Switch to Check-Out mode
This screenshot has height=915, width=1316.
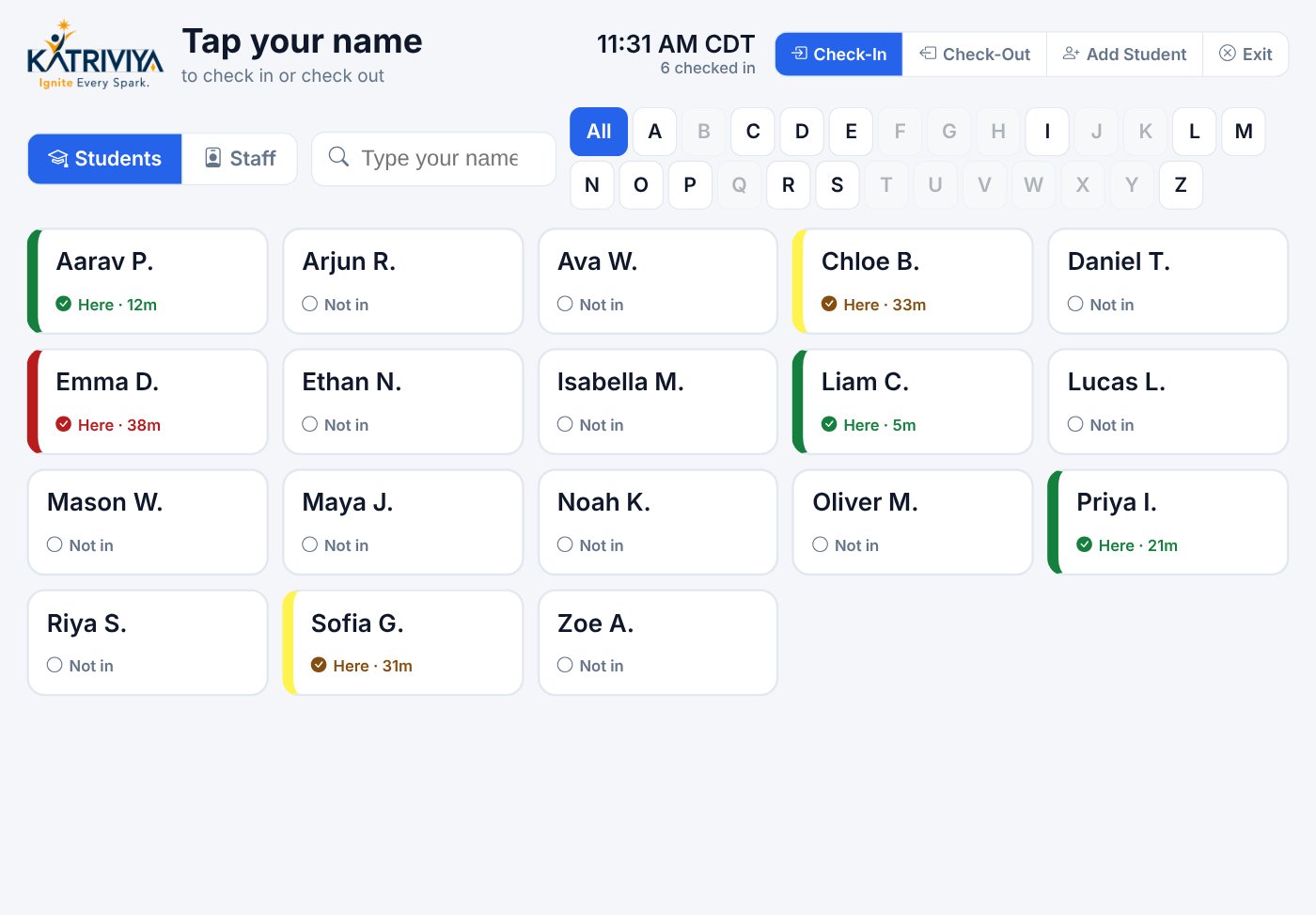pos(975,55)
